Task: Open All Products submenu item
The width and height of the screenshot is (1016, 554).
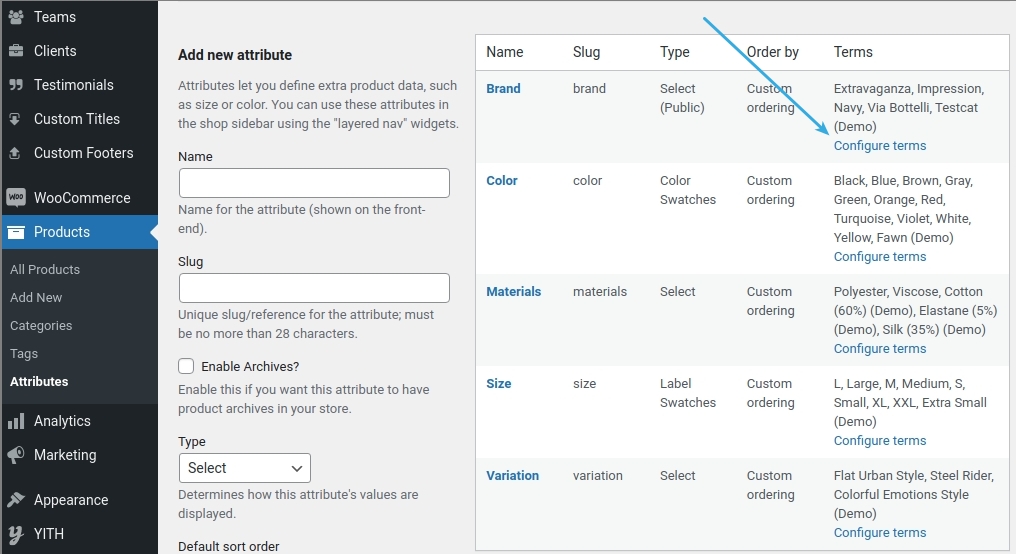Action: pyautogui.click(x=45, y=270)
